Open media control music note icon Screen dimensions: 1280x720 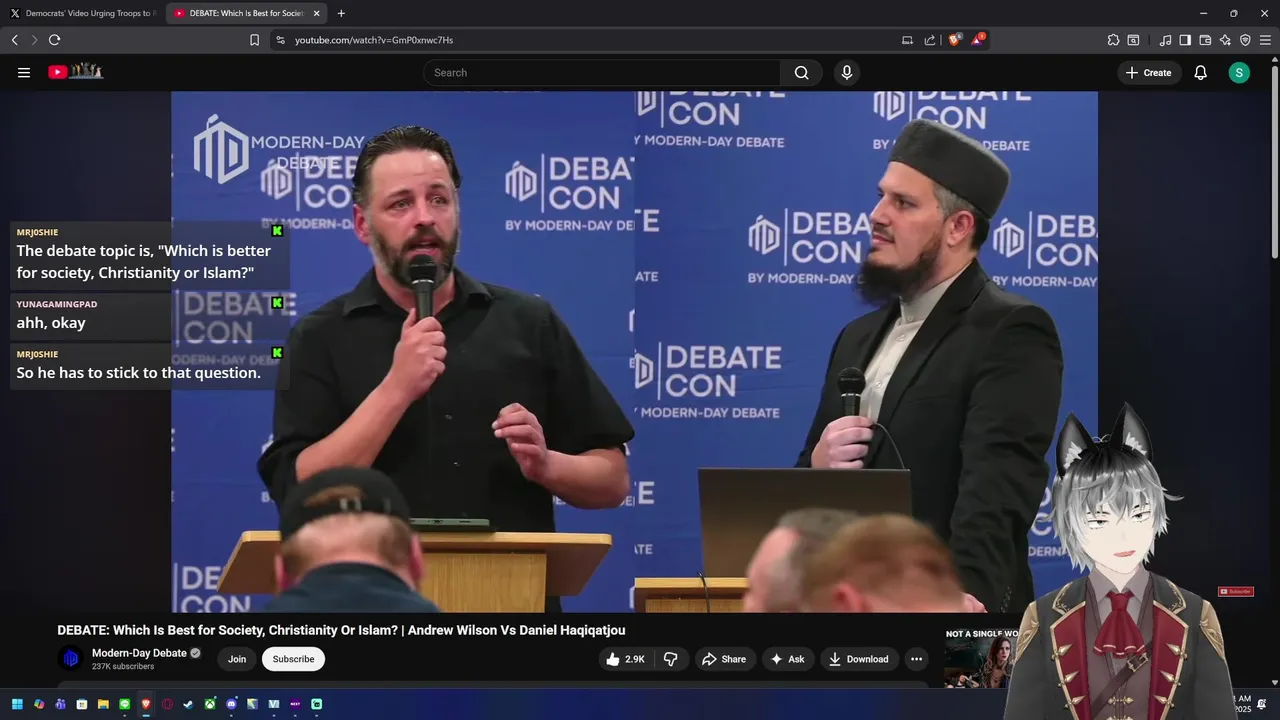tap(1165, 40)
